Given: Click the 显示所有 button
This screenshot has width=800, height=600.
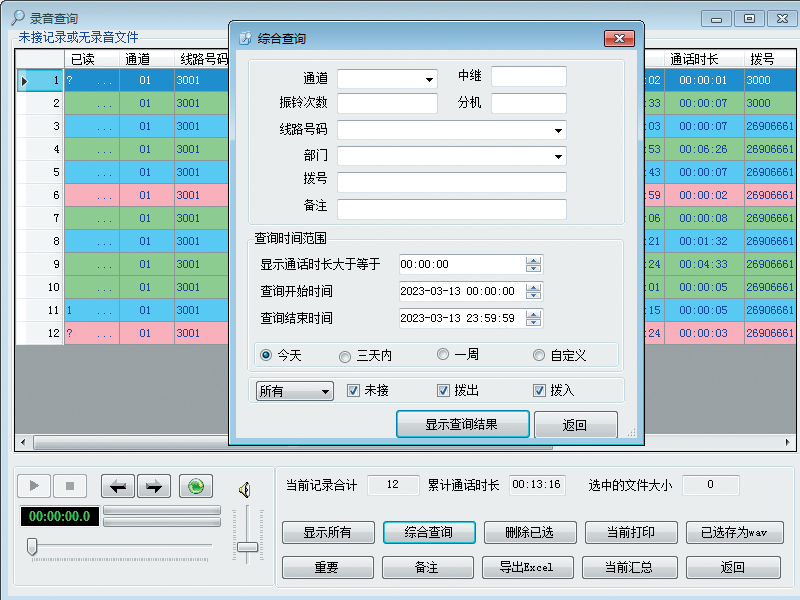Looking at the screenshot, I should click(x=328, y=532).
